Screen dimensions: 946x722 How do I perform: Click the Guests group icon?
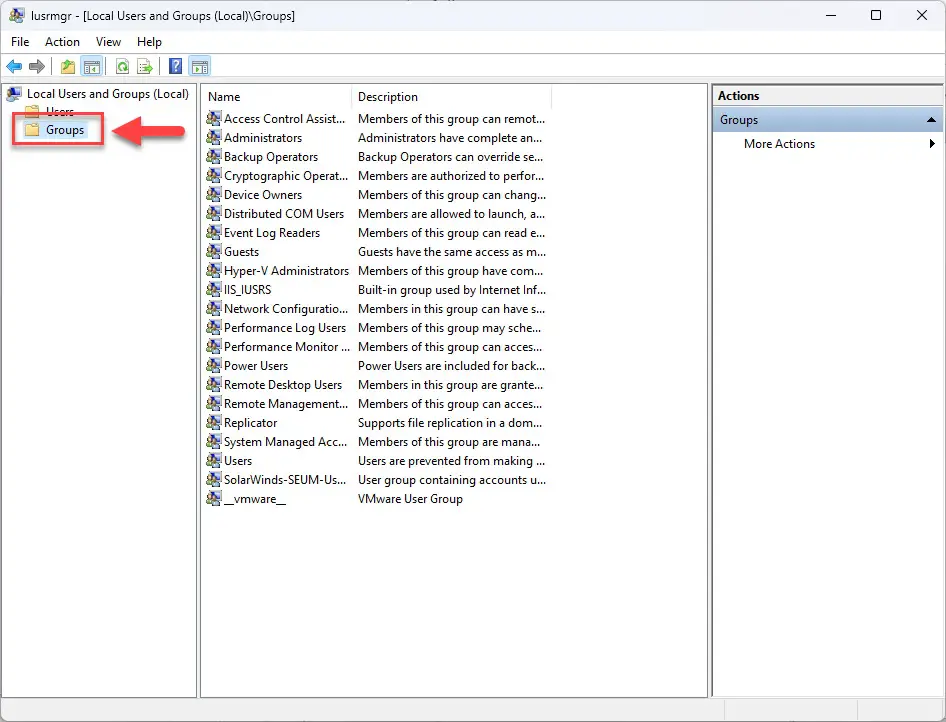(214, 252)
